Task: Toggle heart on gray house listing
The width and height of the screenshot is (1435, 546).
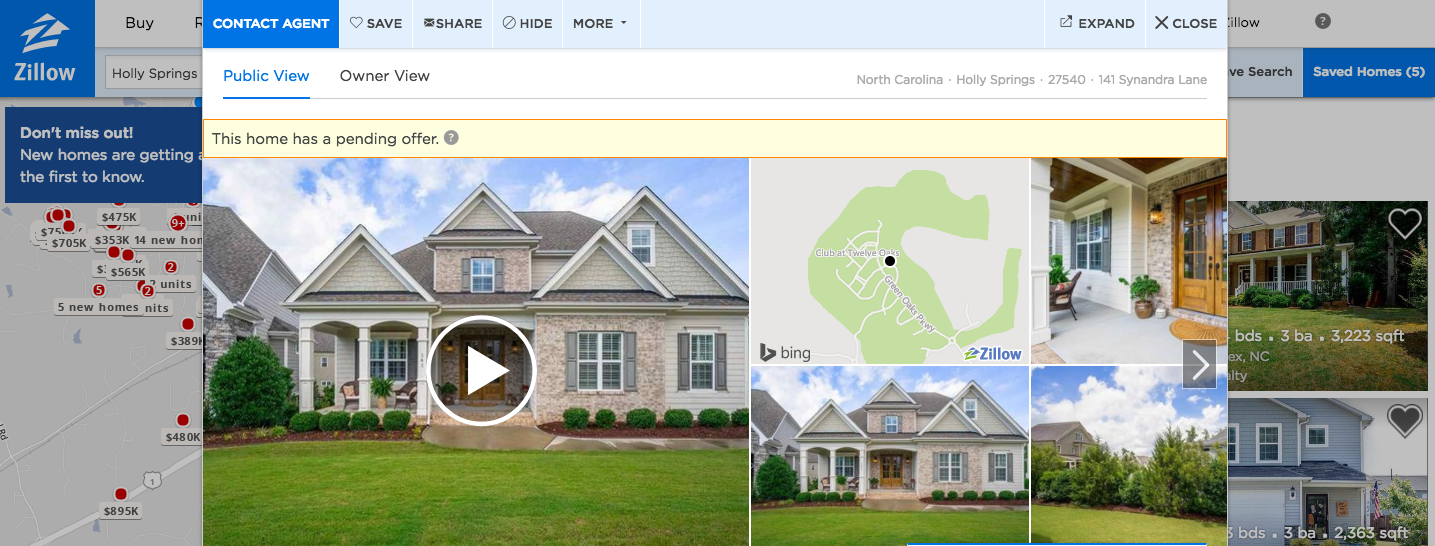Action: [x=1404, y=421]
